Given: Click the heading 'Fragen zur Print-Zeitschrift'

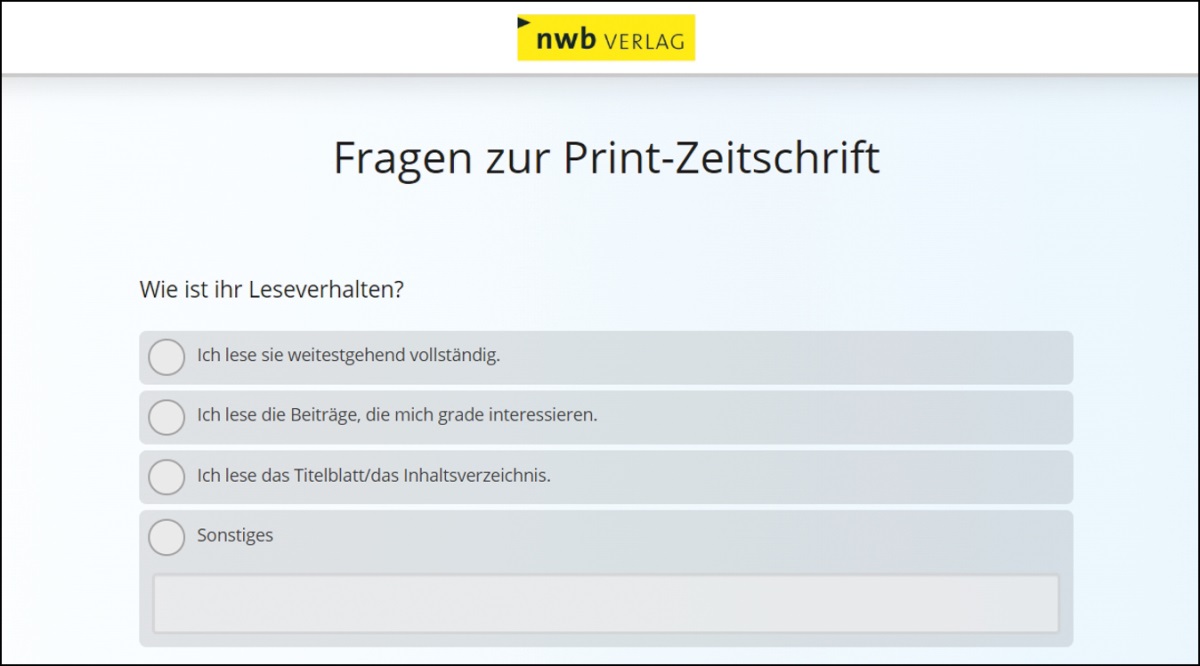Looking at the screenshot, I should (x=606, y=159).
